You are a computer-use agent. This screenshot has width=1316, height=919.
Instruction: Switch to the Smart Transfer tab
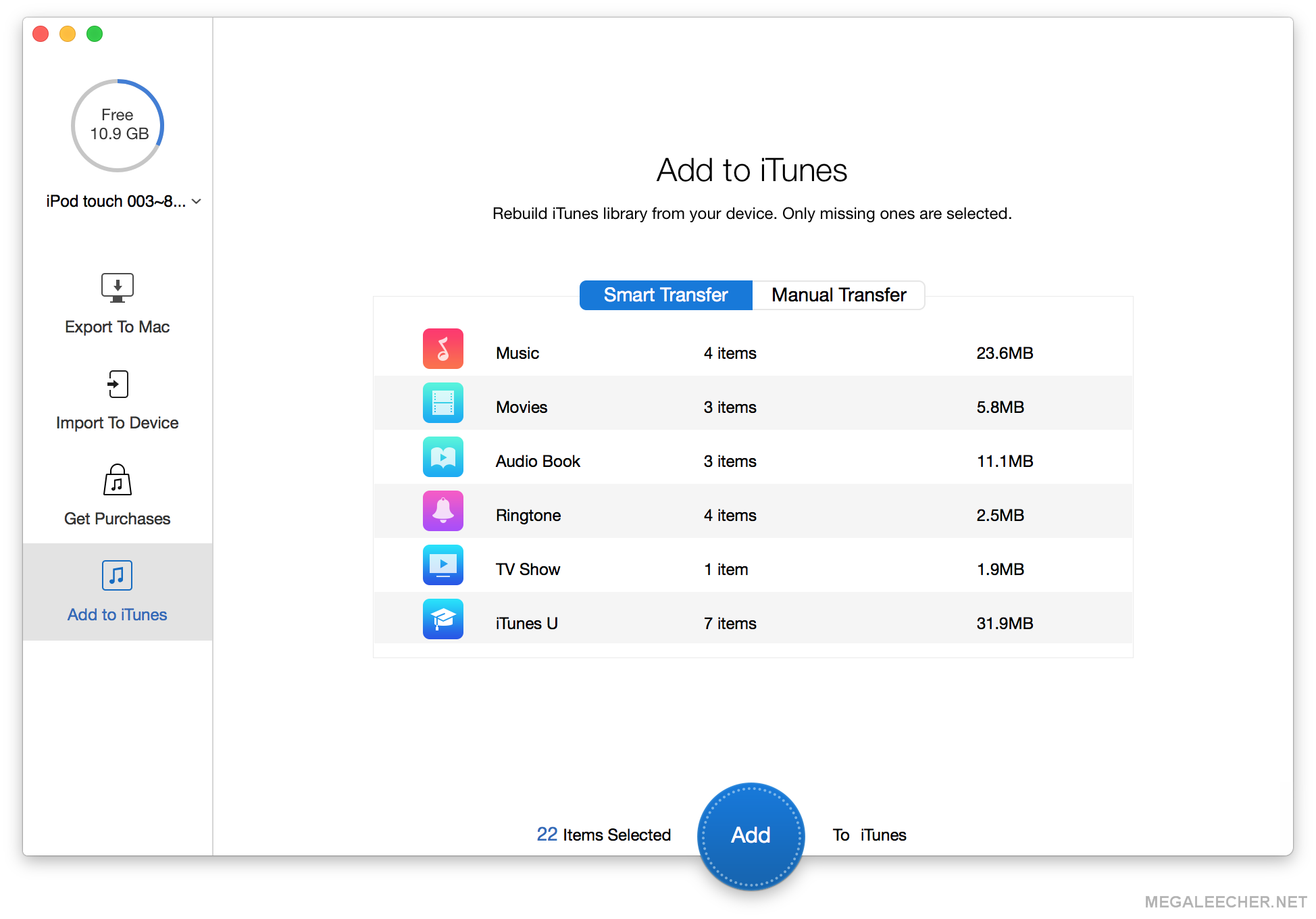click(666, 295)
